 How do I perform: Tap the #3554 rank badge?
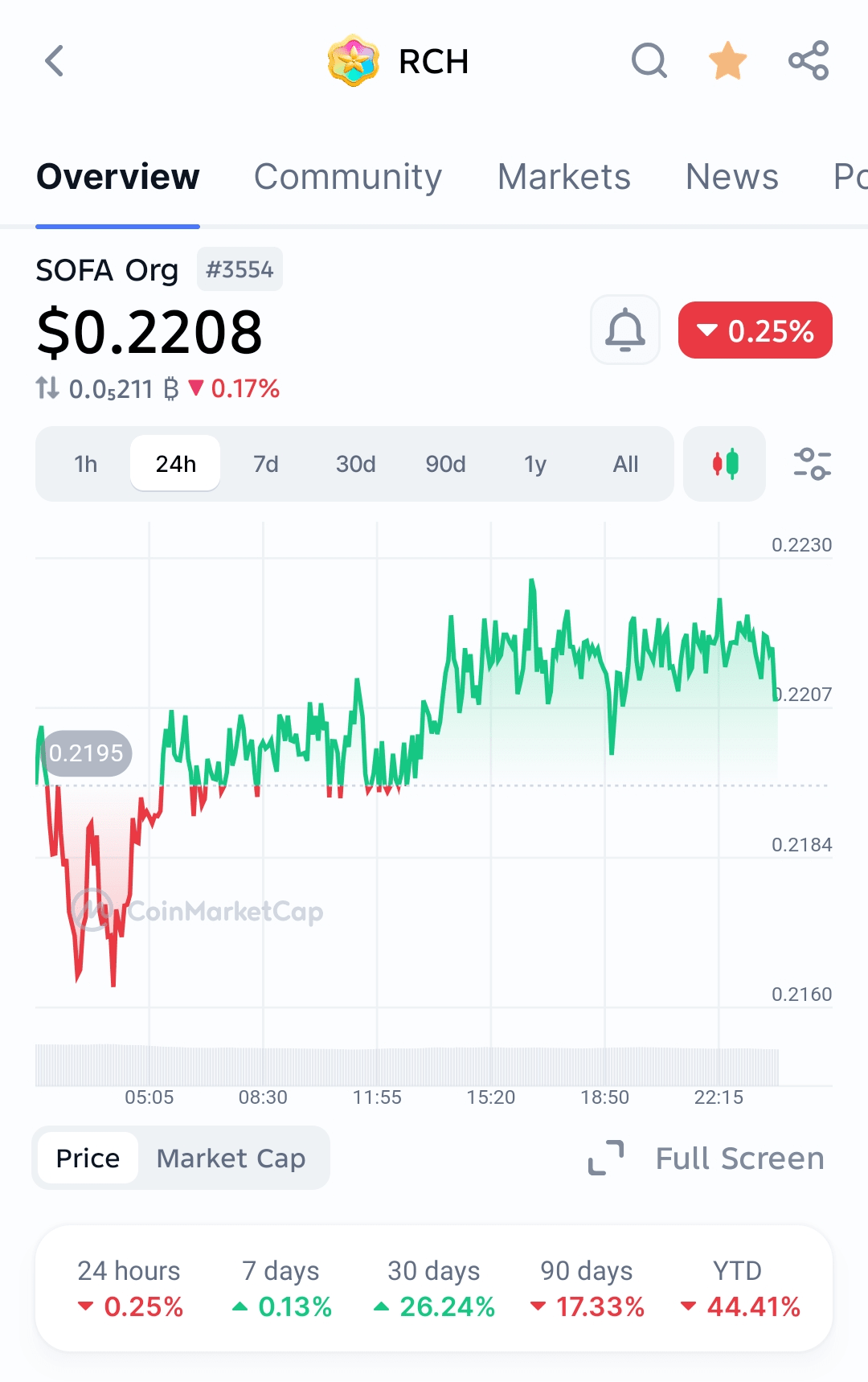[x=240, y=269]
